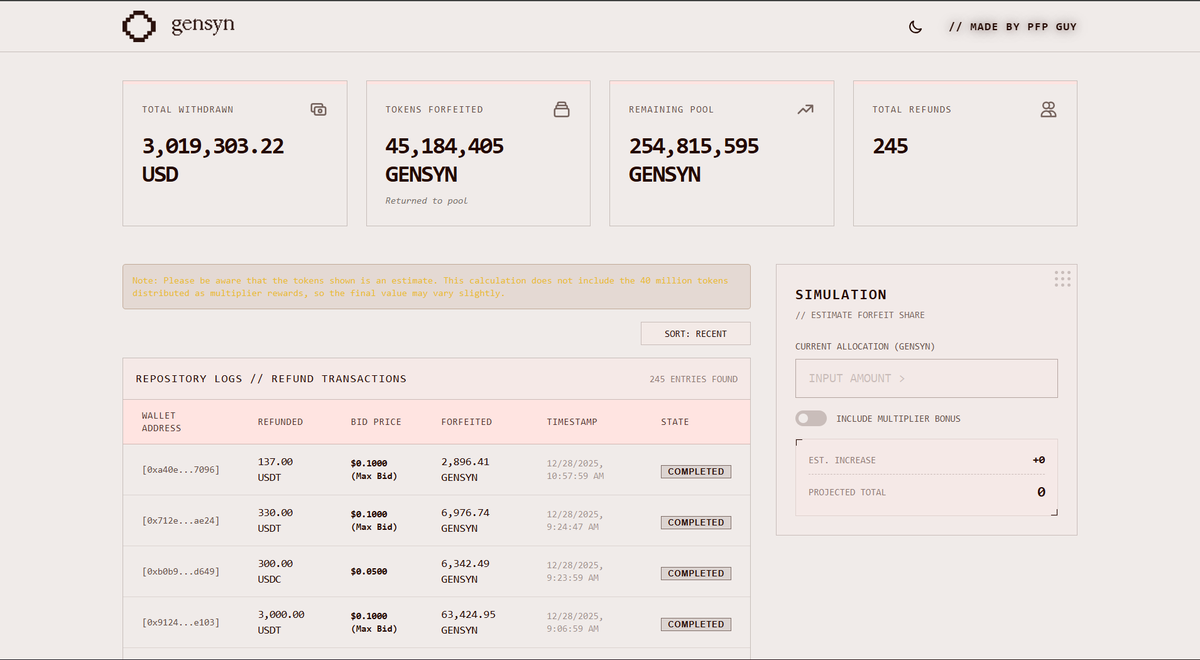Click the 3,000.00 USDT refunded amount
The height and width of the screenshot is (660, 1200).
point(281,622)
